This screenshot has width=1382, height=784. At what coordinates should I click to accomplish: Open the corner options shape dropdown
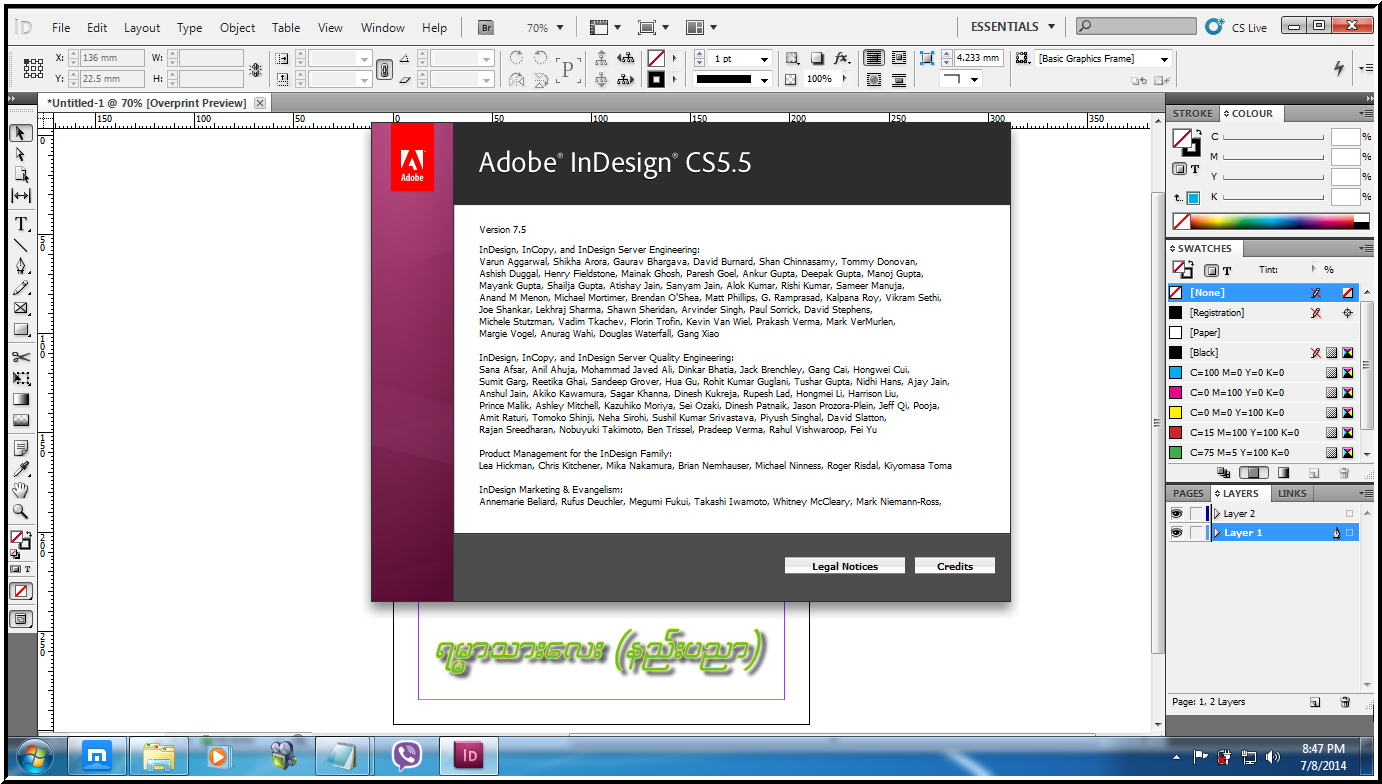tap(975, 79)
